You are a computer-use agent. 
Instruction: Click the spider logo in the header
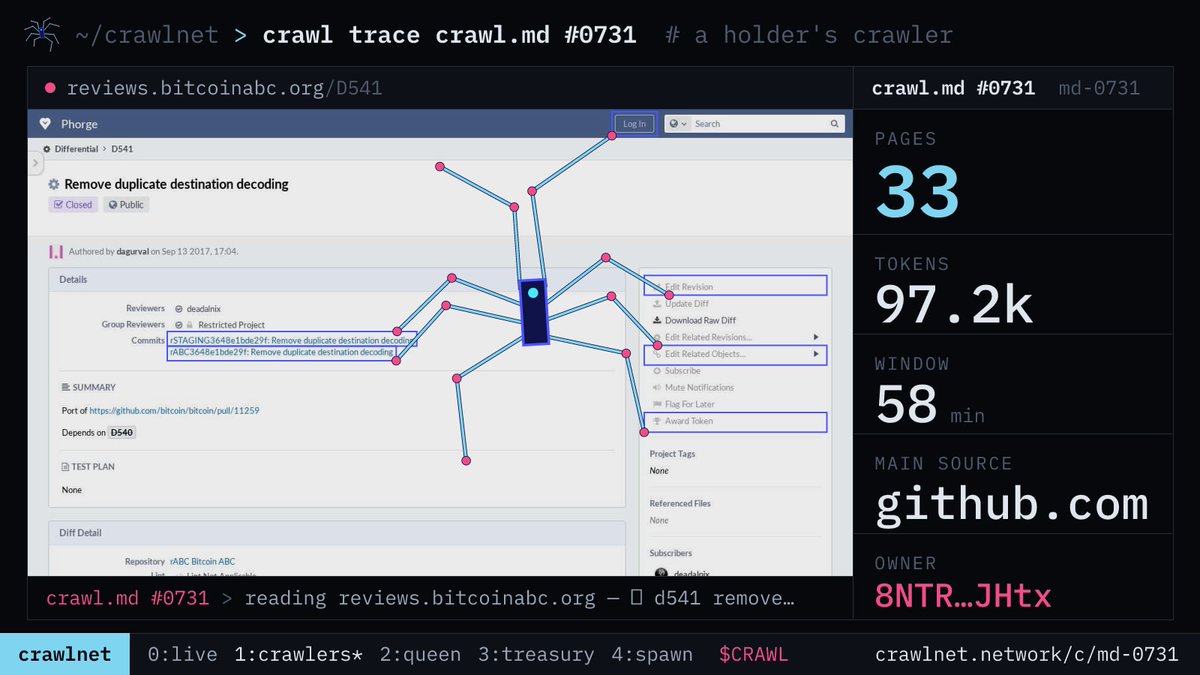click(41, 35)
